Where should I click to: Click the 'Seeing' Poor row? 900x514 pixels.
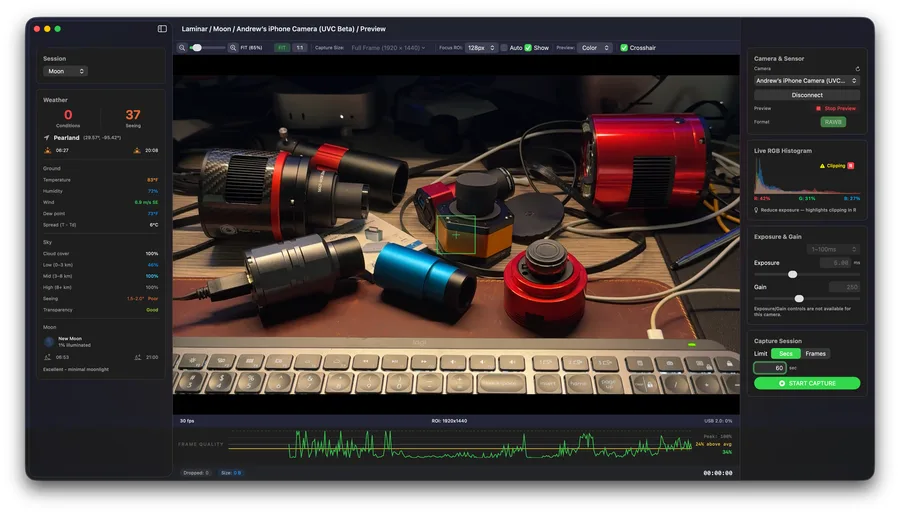[x=100, y=298]
